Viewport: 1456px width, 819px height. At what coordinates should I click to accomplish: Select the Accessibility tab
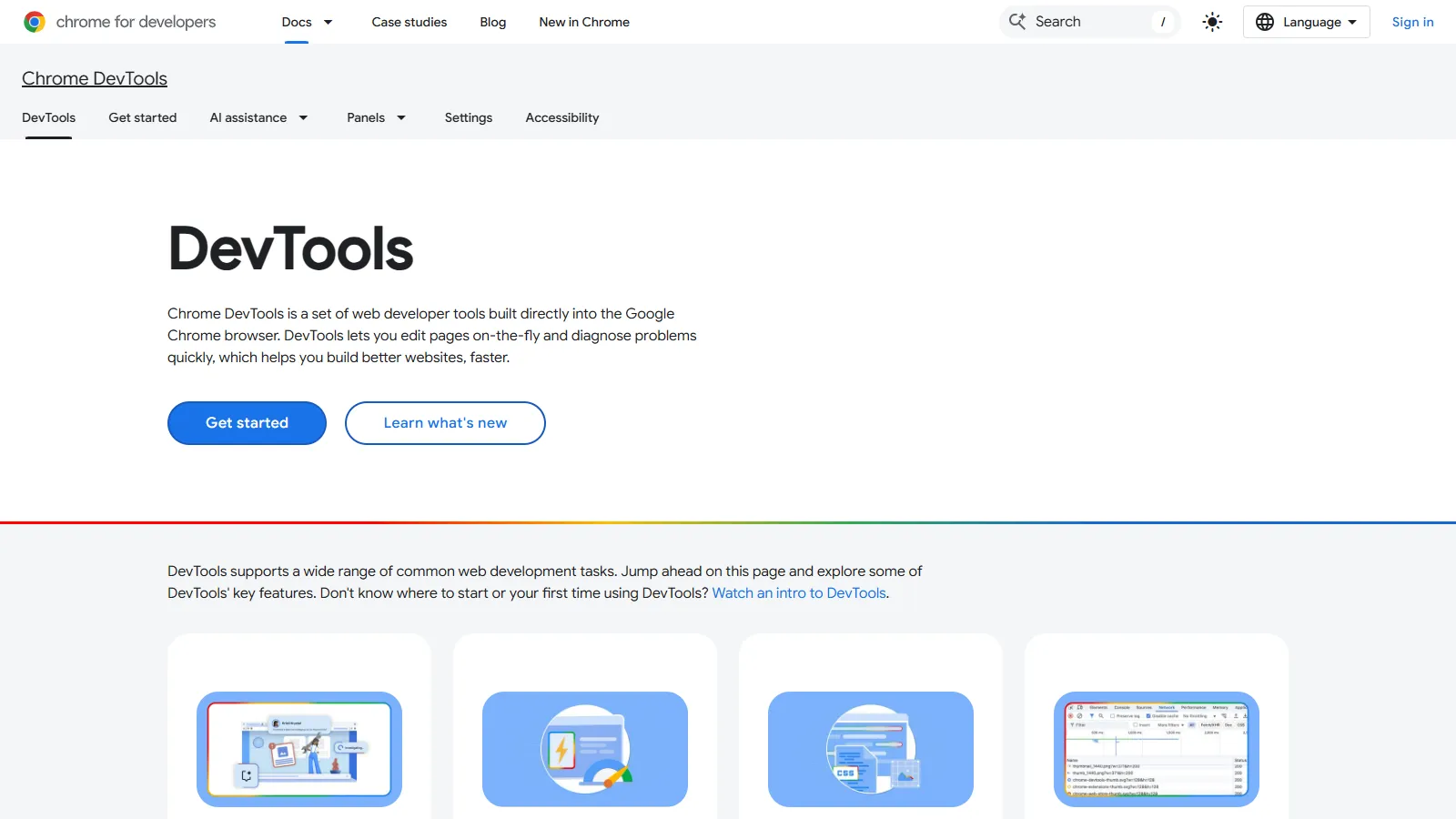561,117
